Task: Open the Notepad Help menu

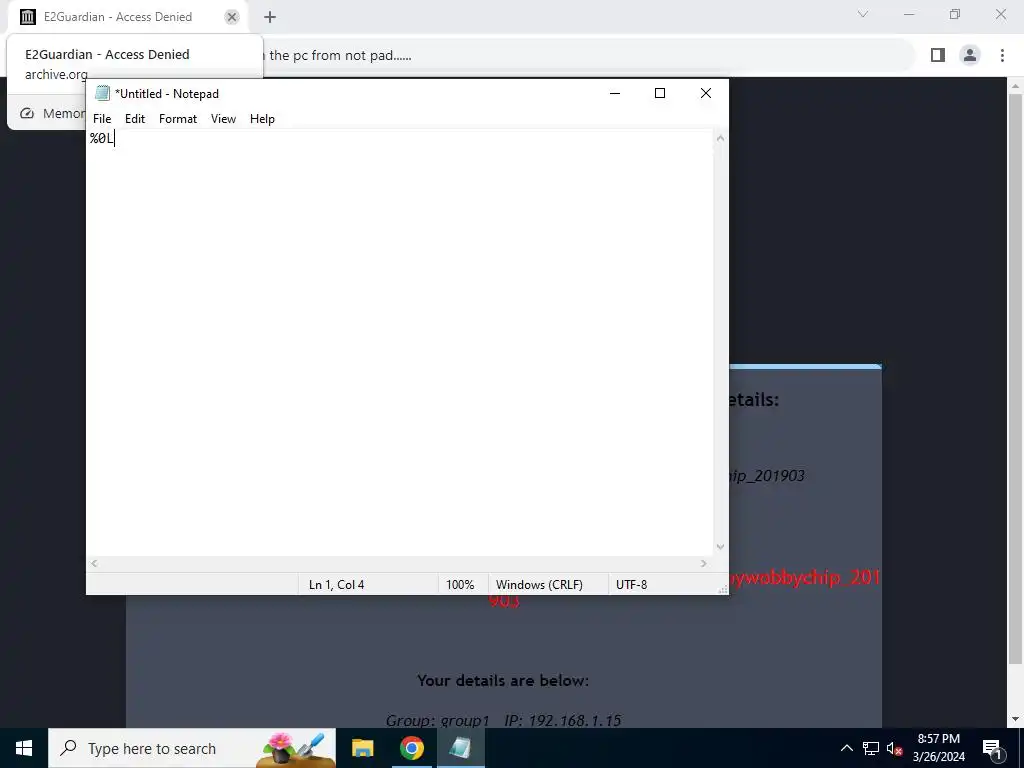Action: pos(262,119)
